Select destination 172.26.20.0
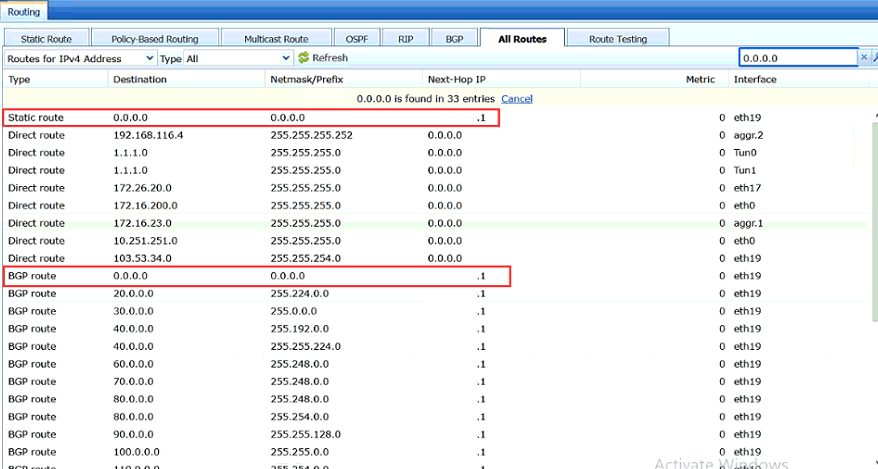The image size is (878, 469). click(x=142, y=188)
